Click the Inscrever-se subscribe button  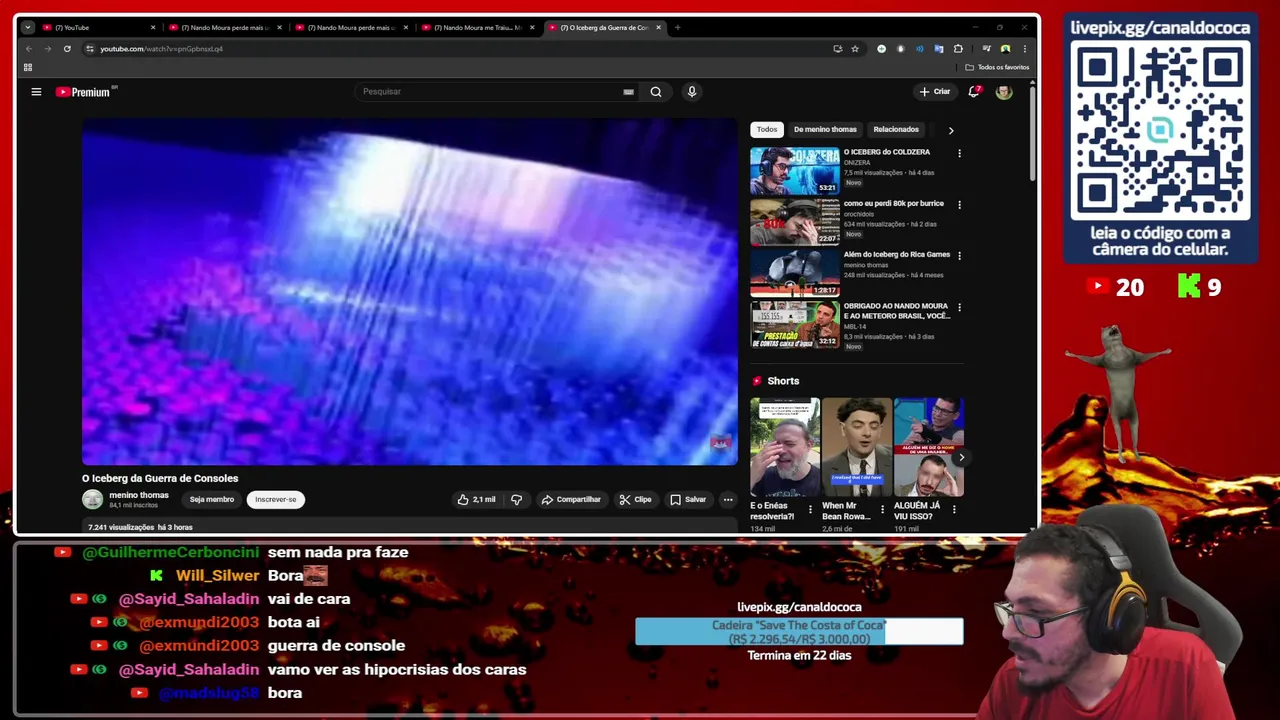pos(276,499)
